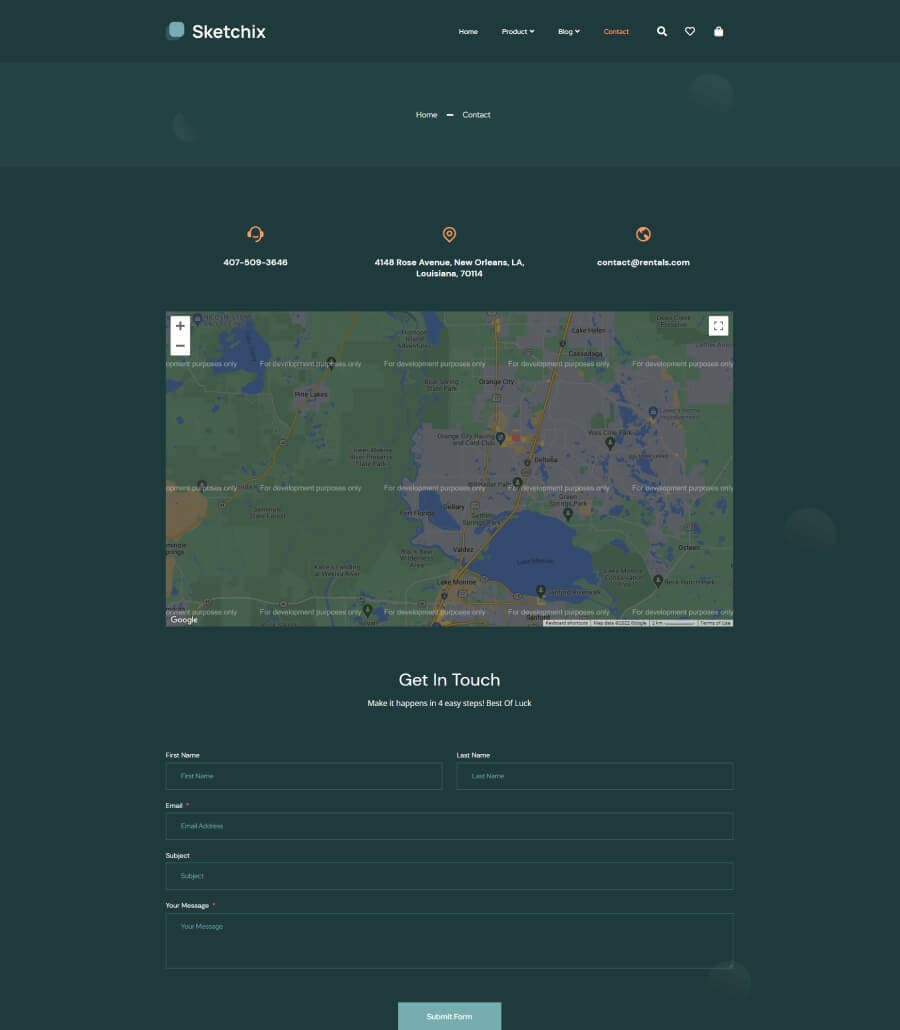900x1030 pixels.
Task: Open the Google logo link on the map
Action: click(x=183, y=619)
